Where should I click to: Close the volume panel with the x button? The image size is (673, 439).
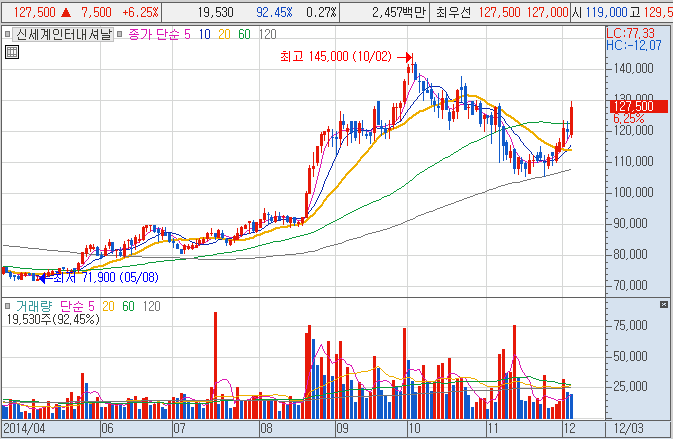tap(664, 305)
